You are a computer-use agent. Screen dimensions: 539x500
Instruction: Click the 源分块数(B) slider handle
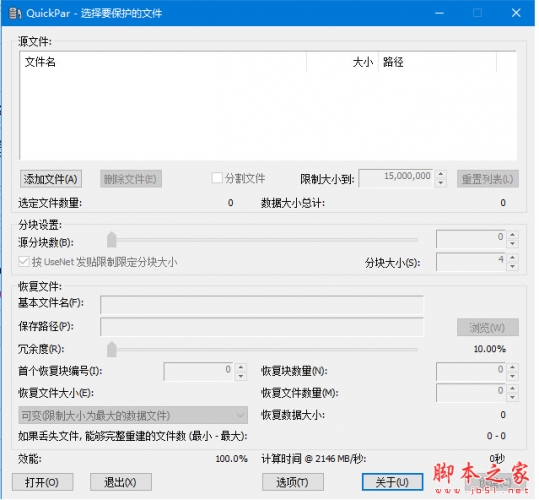(x=112, y=240)
